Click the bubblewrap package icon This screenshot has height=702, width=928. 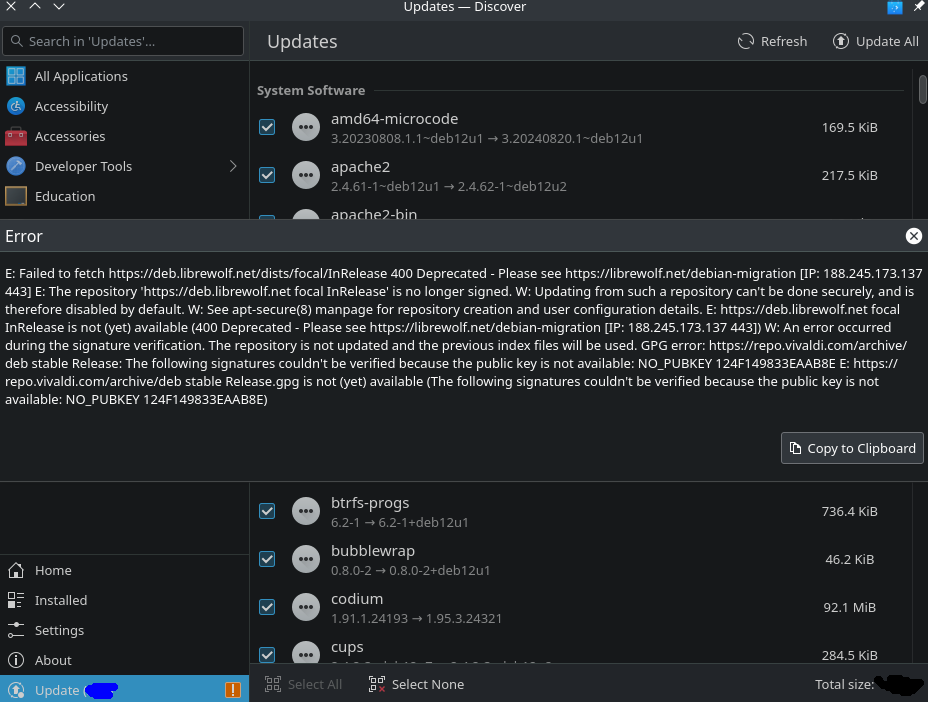tap(306, 559)
